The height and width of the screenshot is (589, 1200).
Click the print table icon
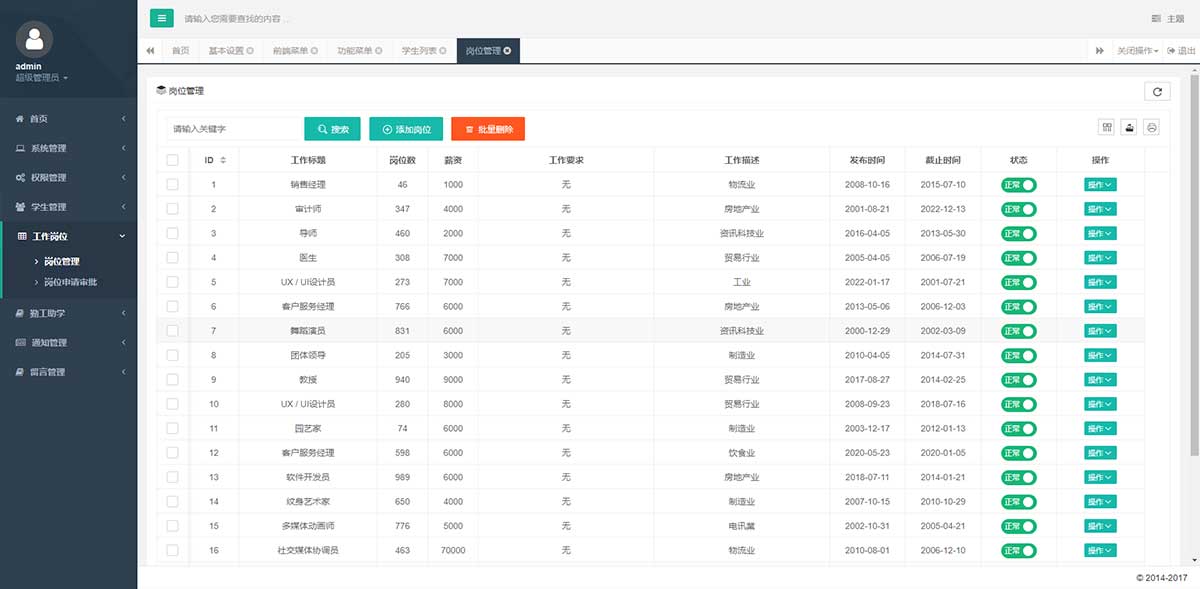[1152, 128]
